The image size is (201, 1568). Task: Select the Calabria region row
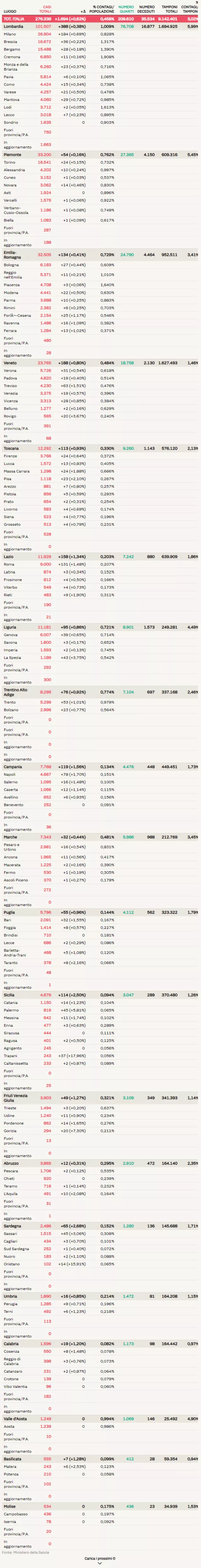tap(101, 1344)
